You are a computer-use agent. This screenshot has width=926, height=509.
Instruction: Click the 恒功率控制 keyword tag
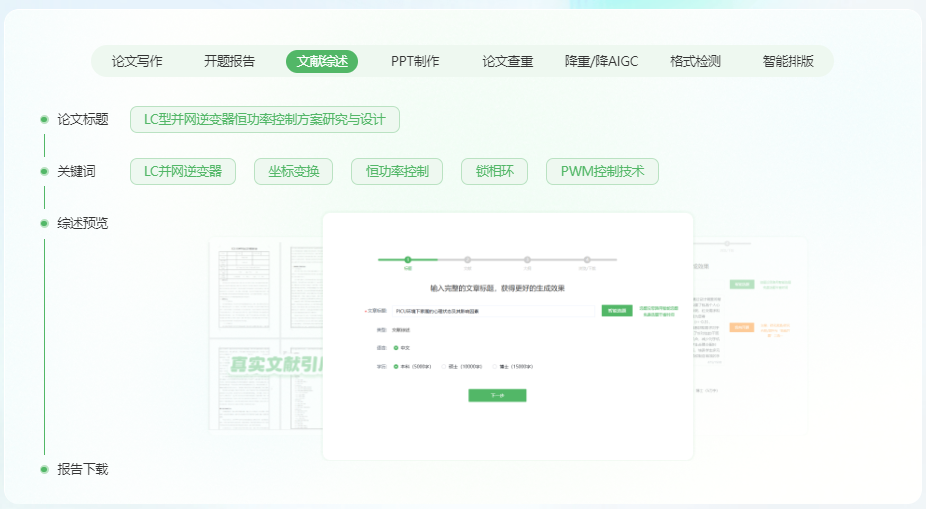pos(397,171)
